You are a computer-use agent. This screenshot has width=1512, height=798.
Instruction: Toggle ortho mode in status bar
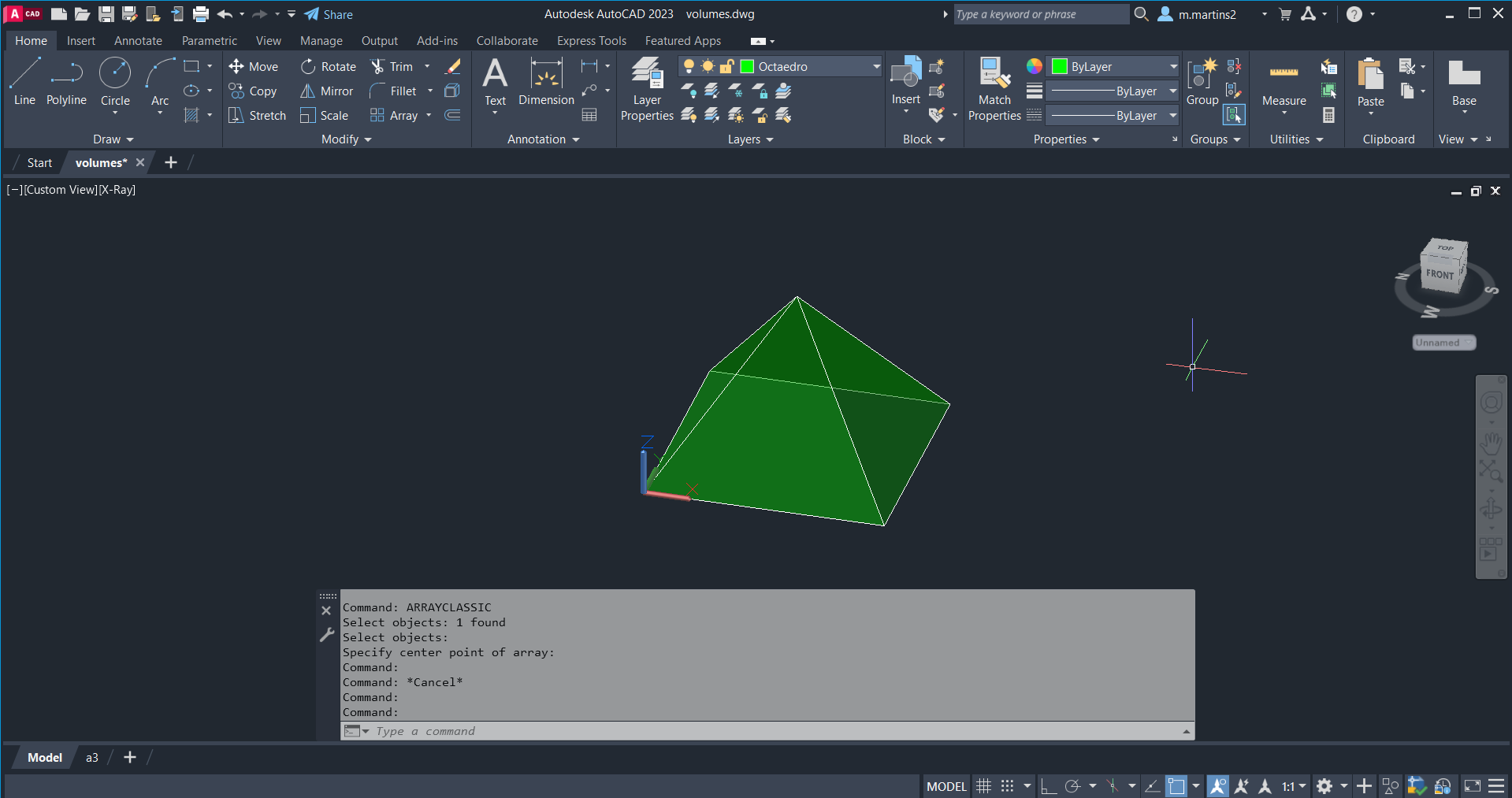[x=1048, y=786]
